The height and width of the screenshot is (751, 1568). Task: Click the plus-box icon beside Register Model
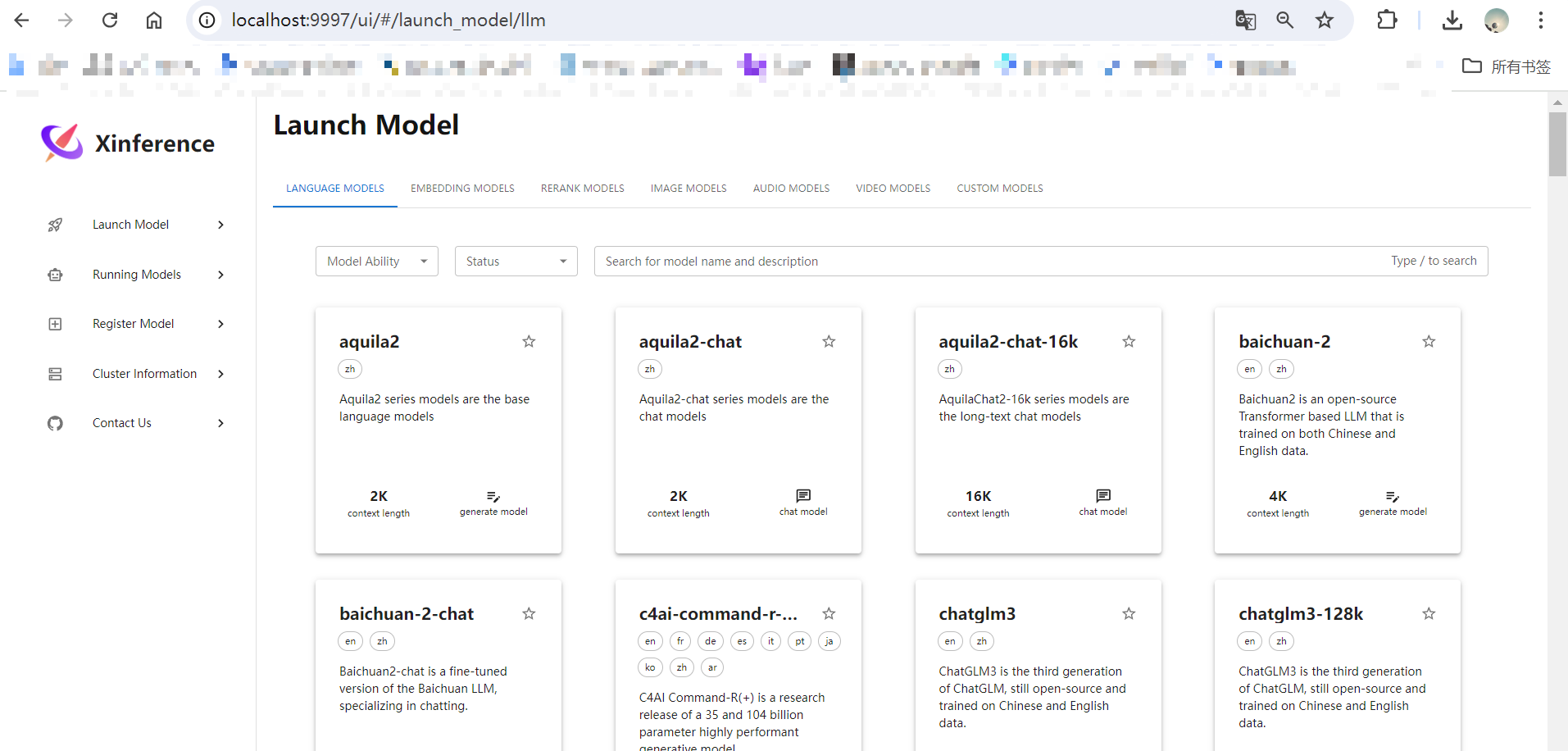click(x=55, y=324)
